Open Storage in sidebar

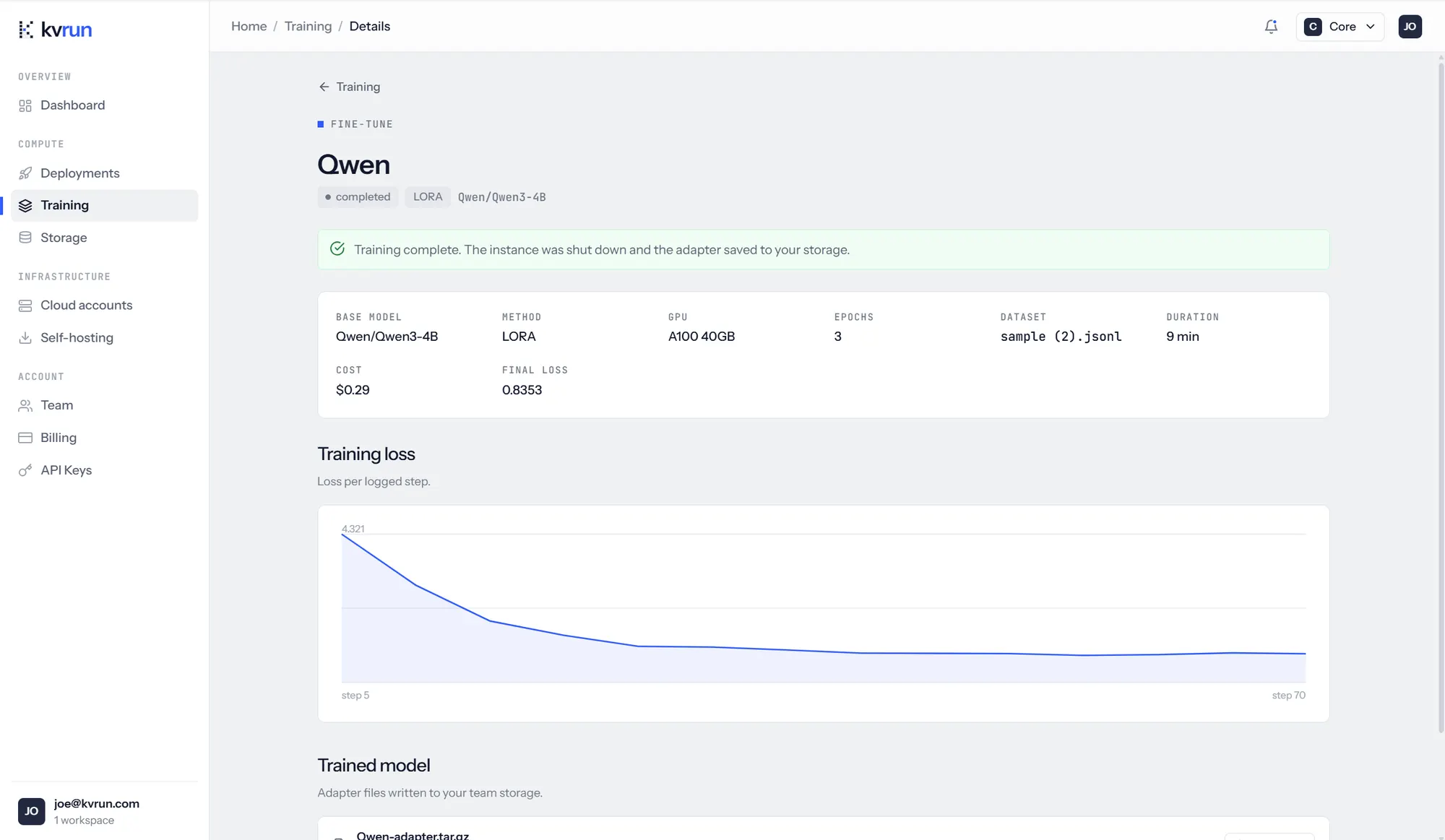point(105,238)
